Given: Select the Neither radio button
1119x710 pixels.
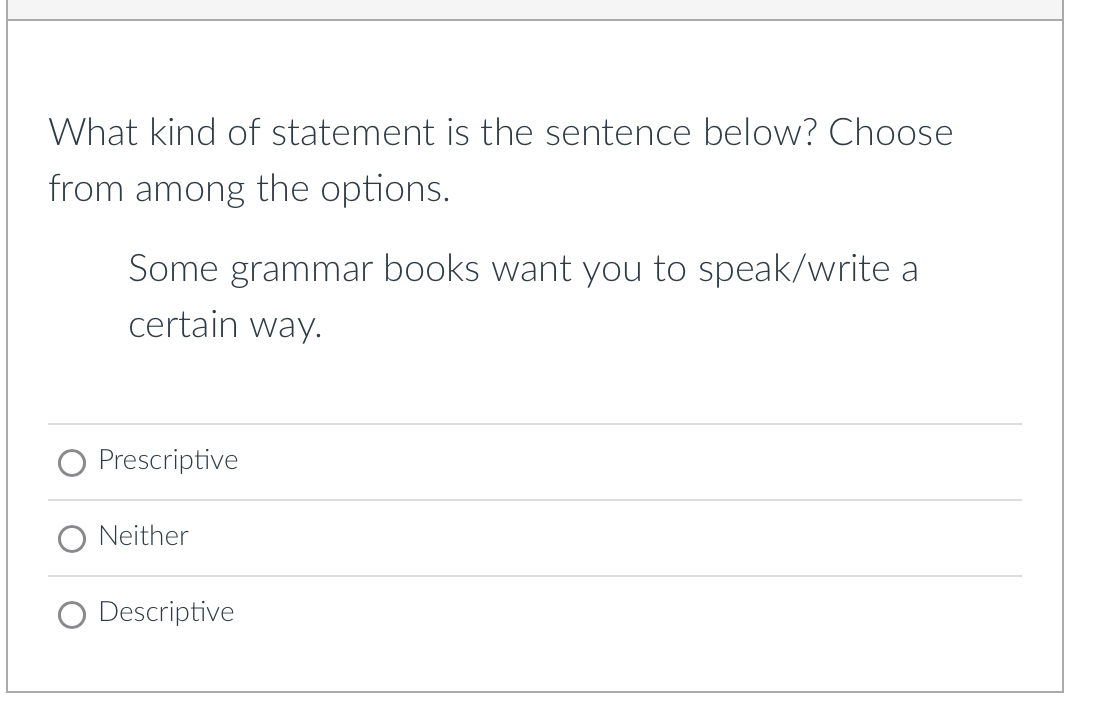Looking at the screenshot, I should [x=71, y=539].
